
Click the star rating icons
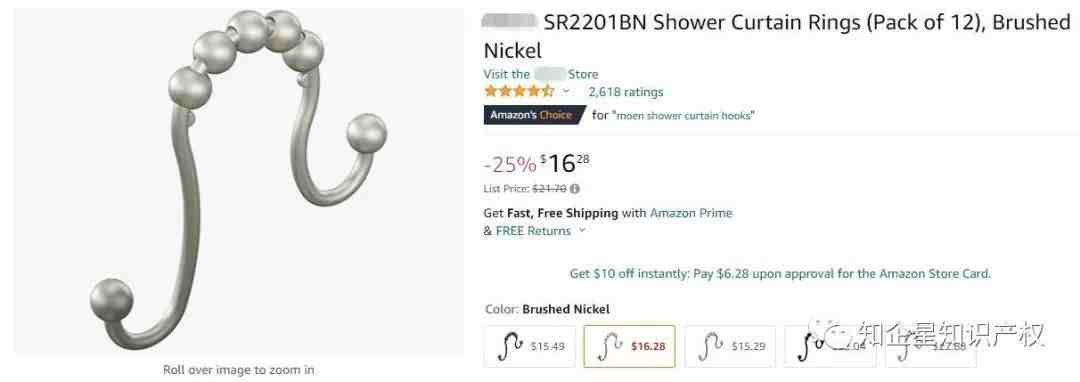click(519, 91)
